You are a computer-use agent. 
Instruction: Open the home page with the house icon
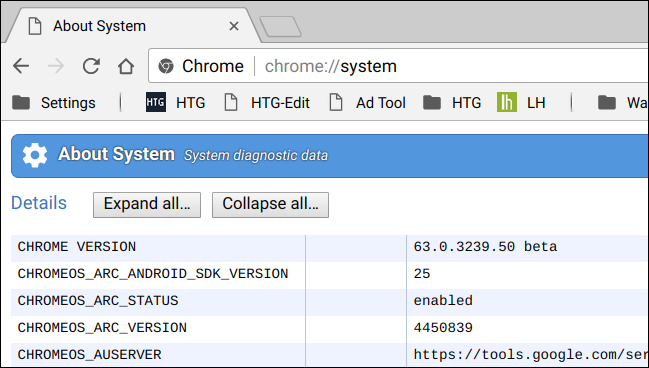click(x=126, y=66)
